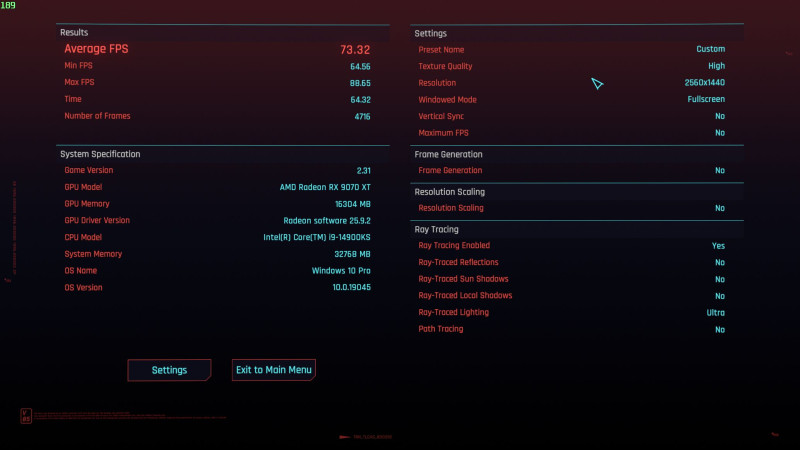Image resolution: width=800 pixels, height=450 pixels.
Task: Click Exit to Main Menu
Action: tap(274, 370)
